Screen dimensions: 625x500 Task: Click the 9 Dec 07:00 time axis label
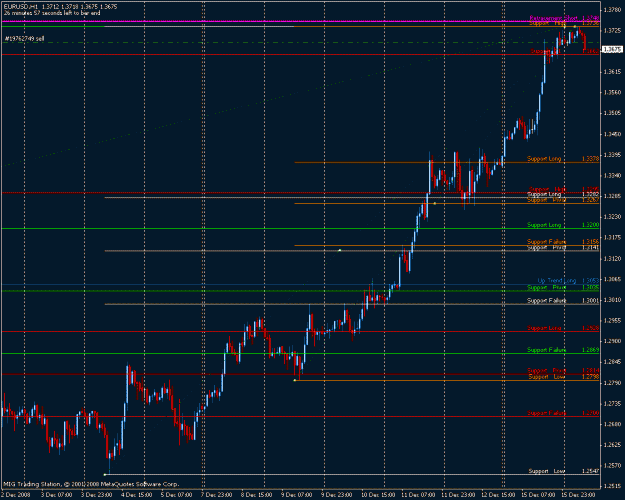pyautogui.click(x=297, y=495)
